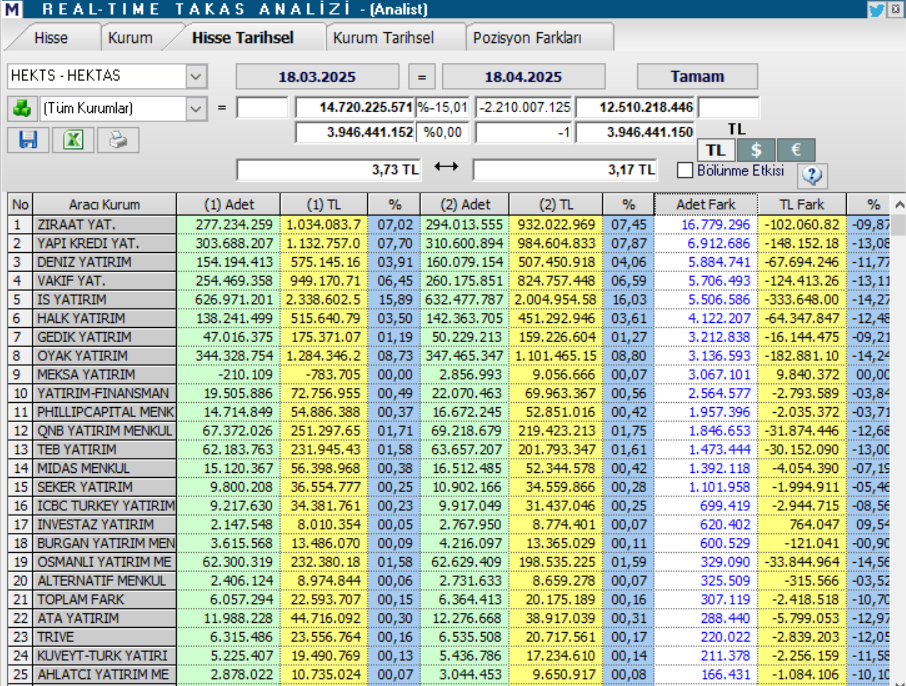The width and height of the screenshot is (906, 686).
Task: Click the empty field beside the equals sign
Action: point(262,107)
